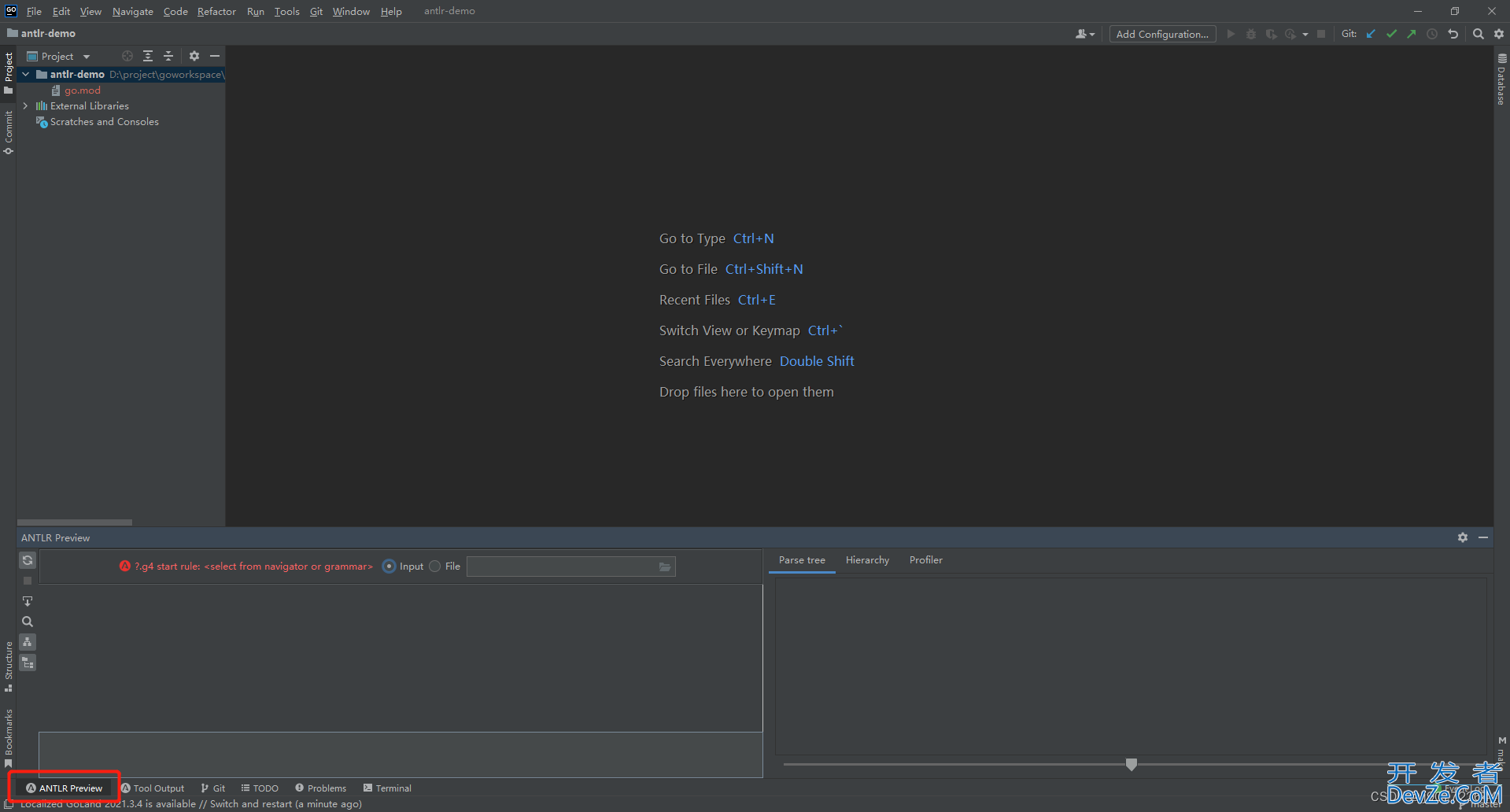
Task: Open Project panel options gear
Action: pos(194,56)
